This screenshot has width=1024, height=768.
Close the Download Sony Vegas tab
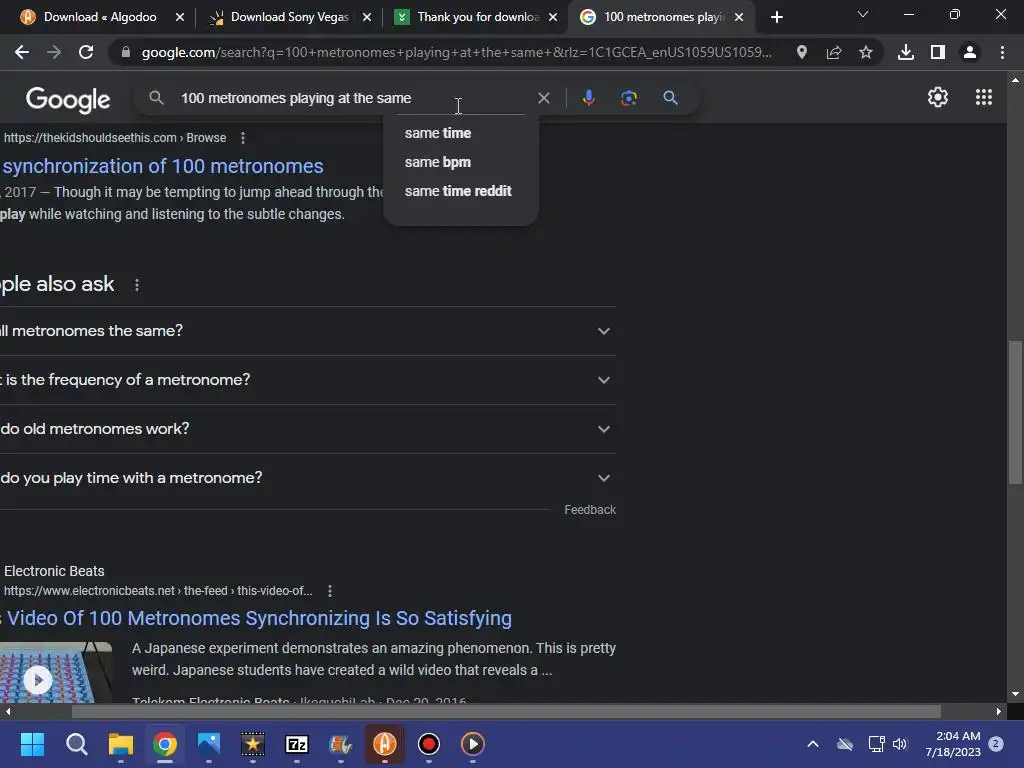[x=367, y=17]
